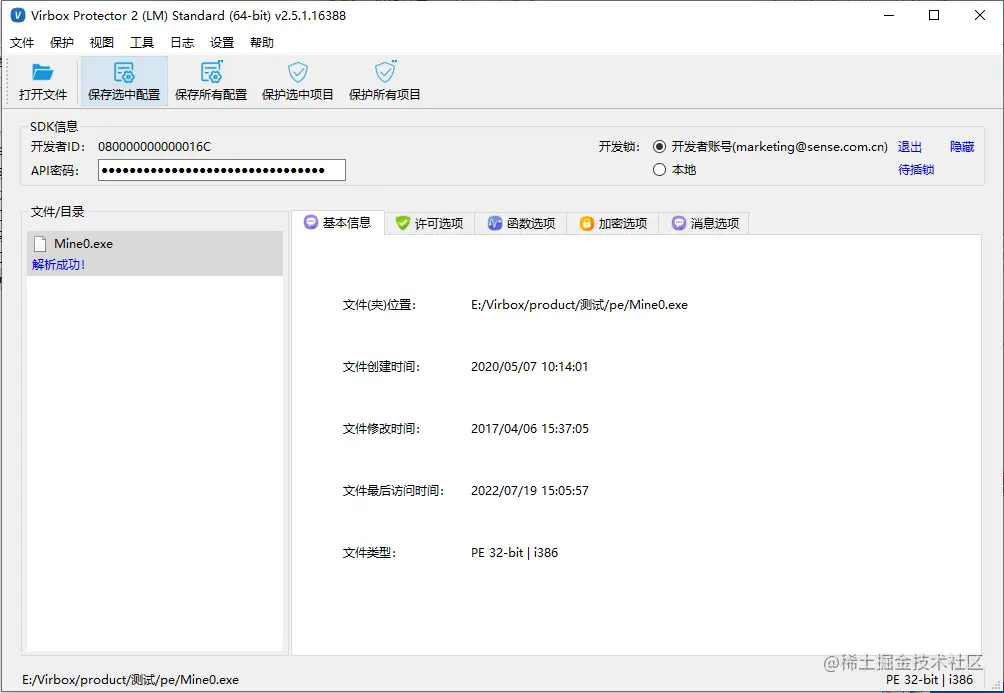Screen dimensions: 1004x693
Task: Click the 打开文件 open file icon
Action: (42, 72)
